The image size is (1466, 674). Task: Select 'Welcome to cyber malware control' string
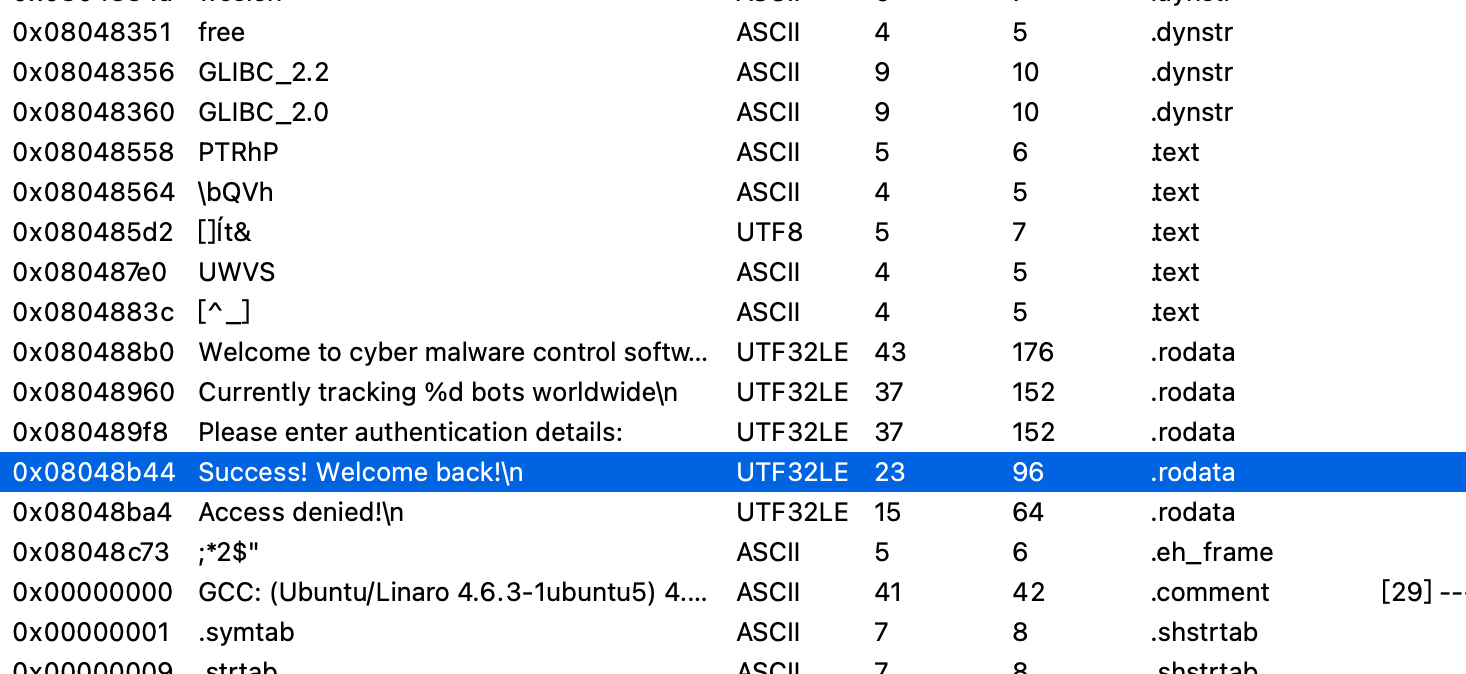pos(453,353)
